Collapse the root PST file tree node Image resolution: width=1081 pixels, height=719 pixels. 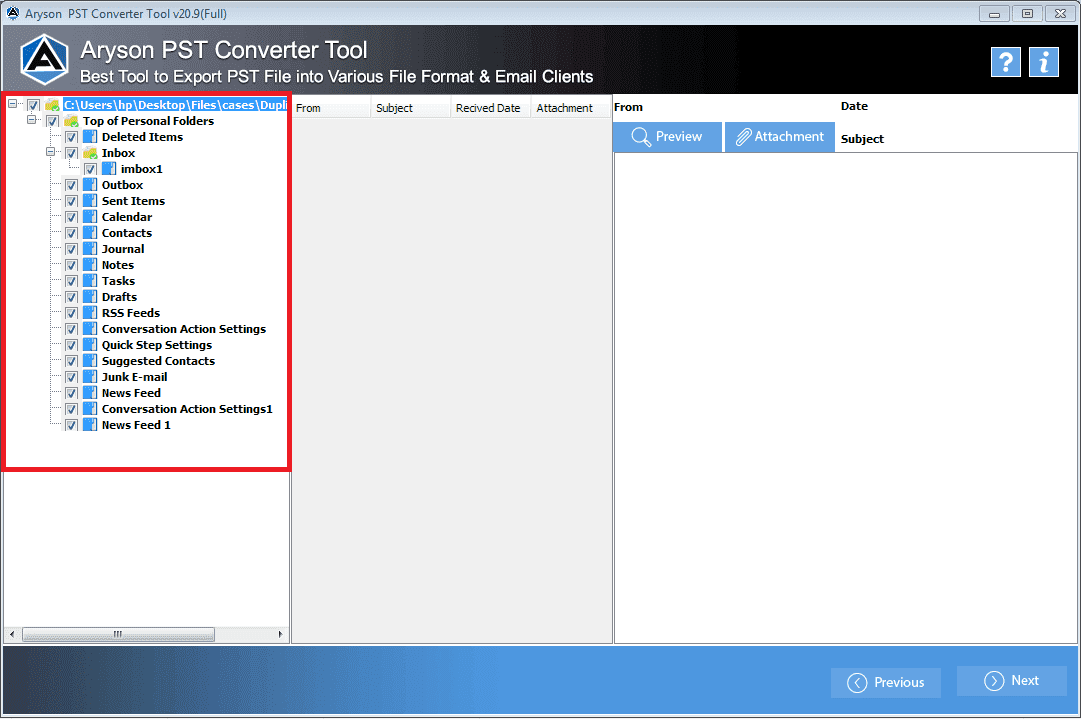pyautogui.click(x=12, y=103)
